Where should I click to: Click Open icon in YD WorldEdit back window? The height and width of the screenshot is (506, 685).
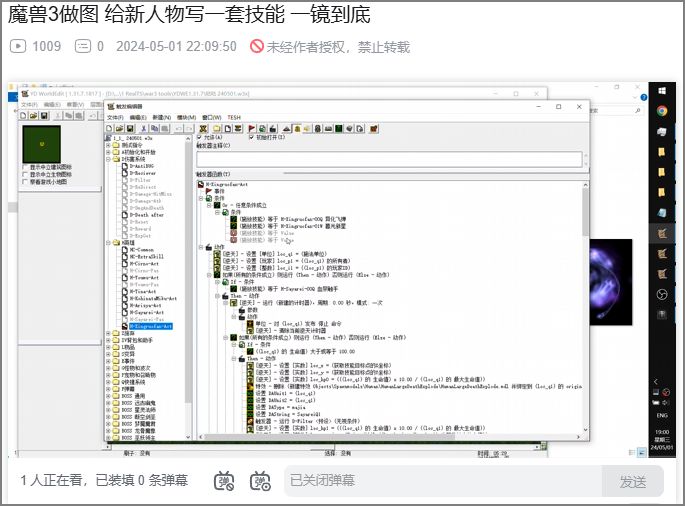click(x=34, y=115)
